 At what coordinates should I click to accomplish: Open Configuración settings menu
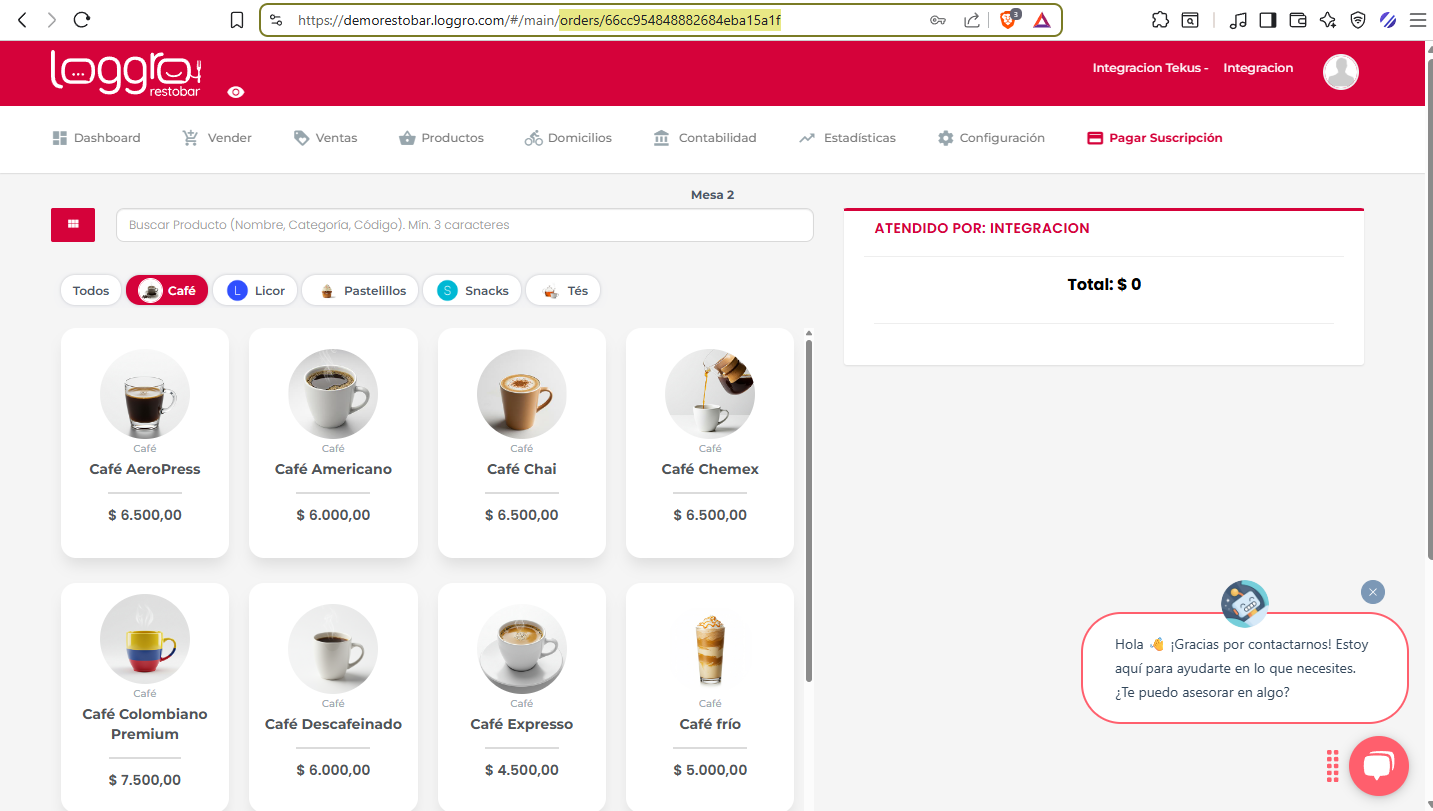tap(991, 138)
